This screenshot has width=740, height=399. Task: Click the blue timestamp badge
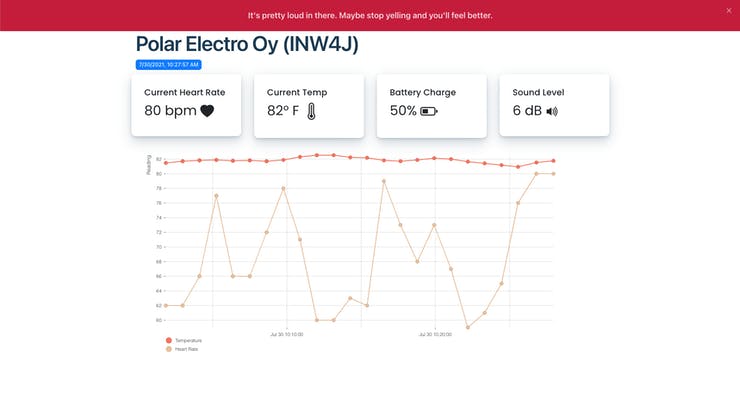pos(168,65)
